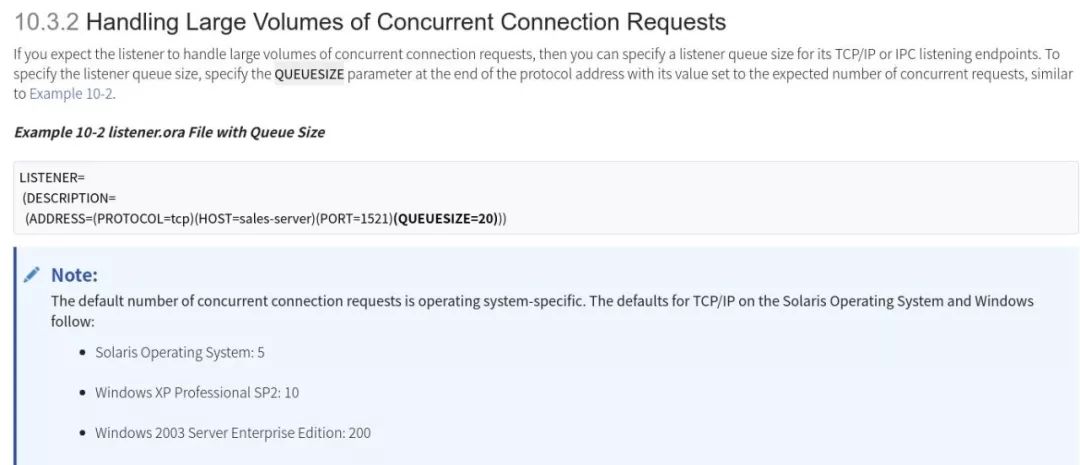Viewport: 1080px width, 465px height.
Task: Click the bullet before Windows XP Professional
Action: (83, 392)
